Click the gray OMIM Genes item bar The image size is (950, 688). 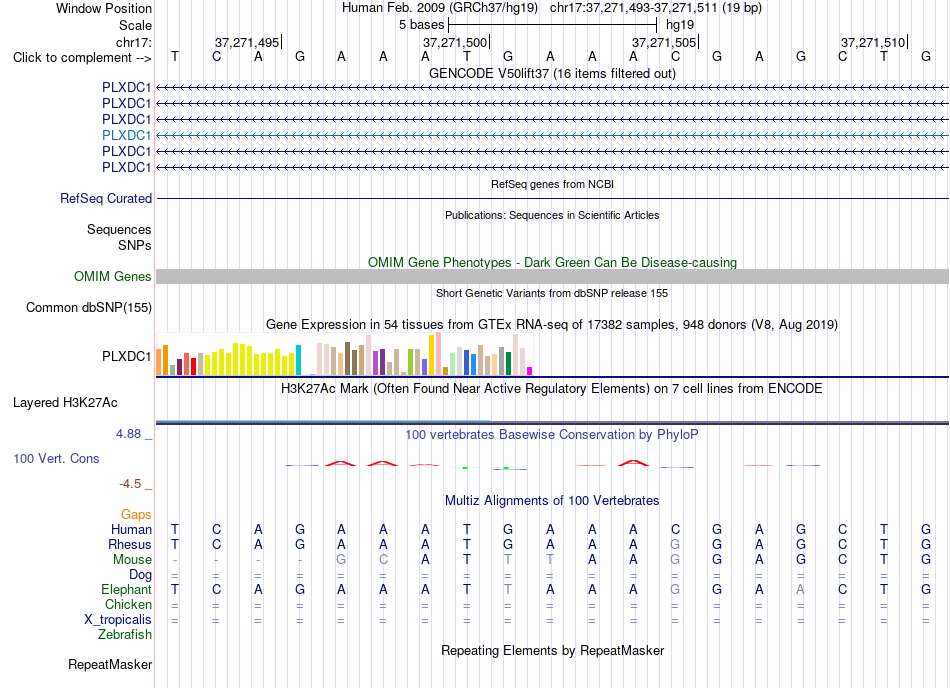pos(552,276)
